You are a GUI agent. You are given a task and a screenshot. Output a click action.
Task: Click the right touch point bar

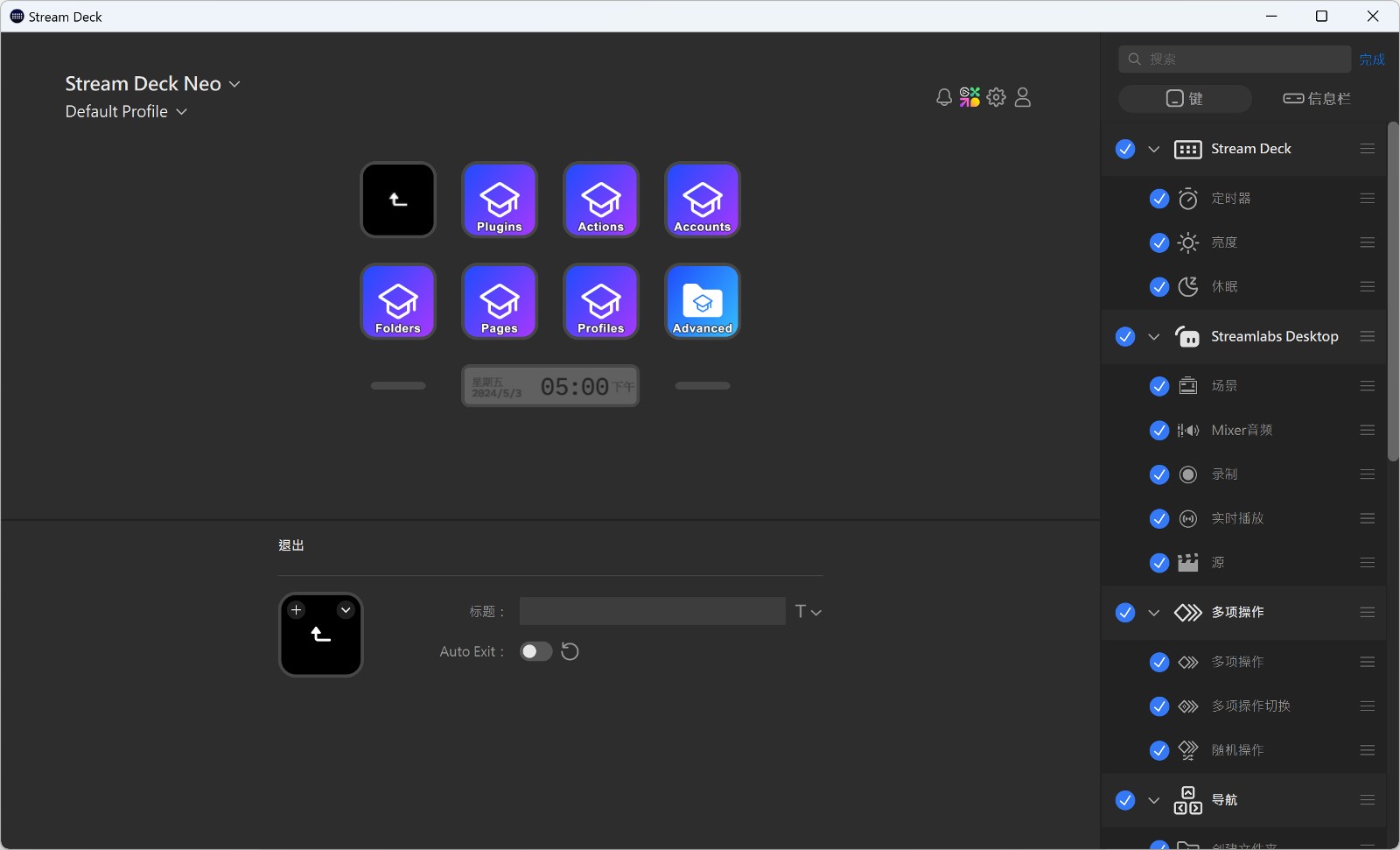pyautogui.click(x=703, y=385)
